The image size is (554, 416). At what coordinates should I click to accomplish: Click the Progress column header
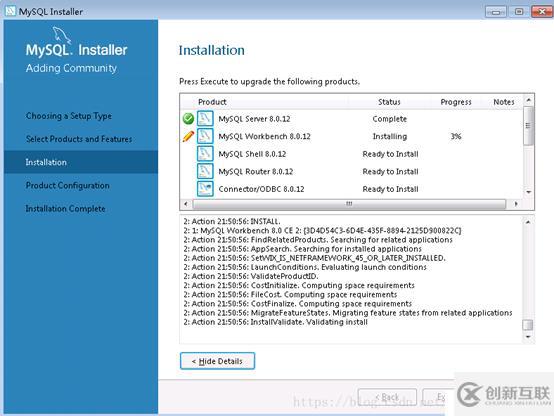[x=456, y=102]
